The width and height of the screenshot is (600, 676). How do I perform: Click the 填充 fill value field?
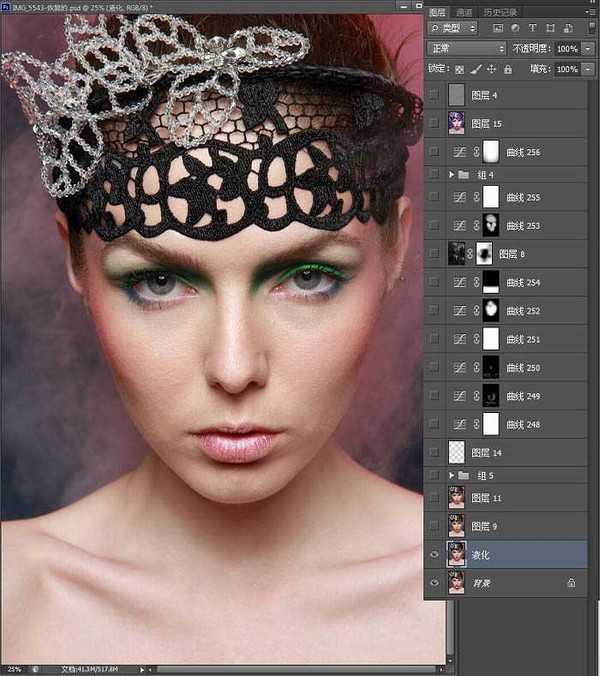(565, 69)
